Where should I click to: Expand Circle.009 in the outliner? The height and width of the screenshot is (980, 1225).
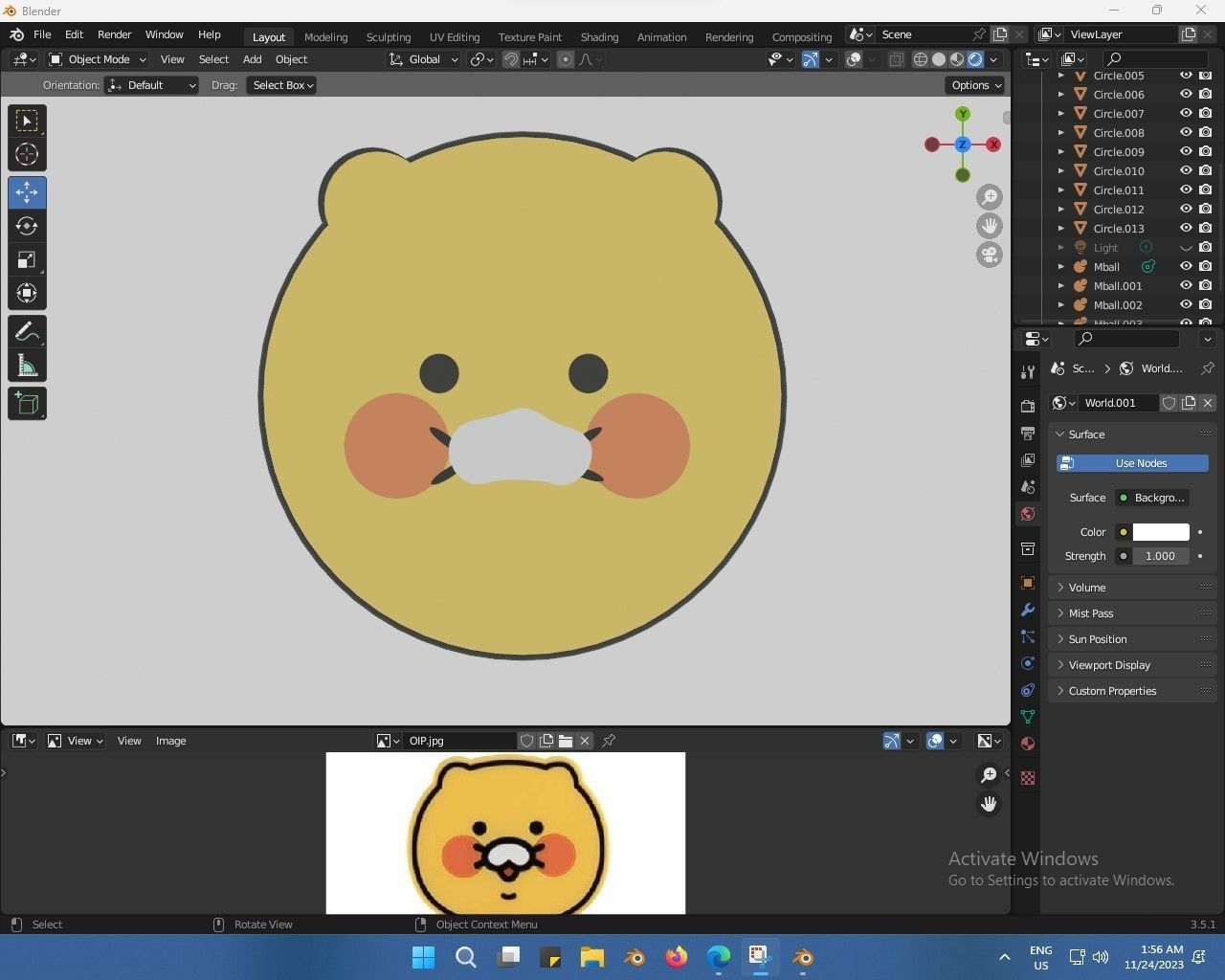(x=1060, y=152)
